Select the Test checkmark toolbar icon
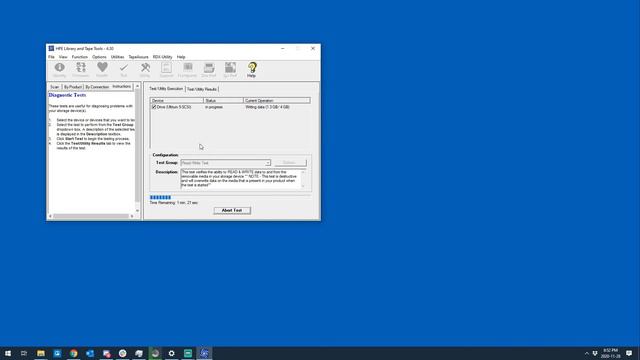Viewport: 640px width, 360px height. pos(124,69)
